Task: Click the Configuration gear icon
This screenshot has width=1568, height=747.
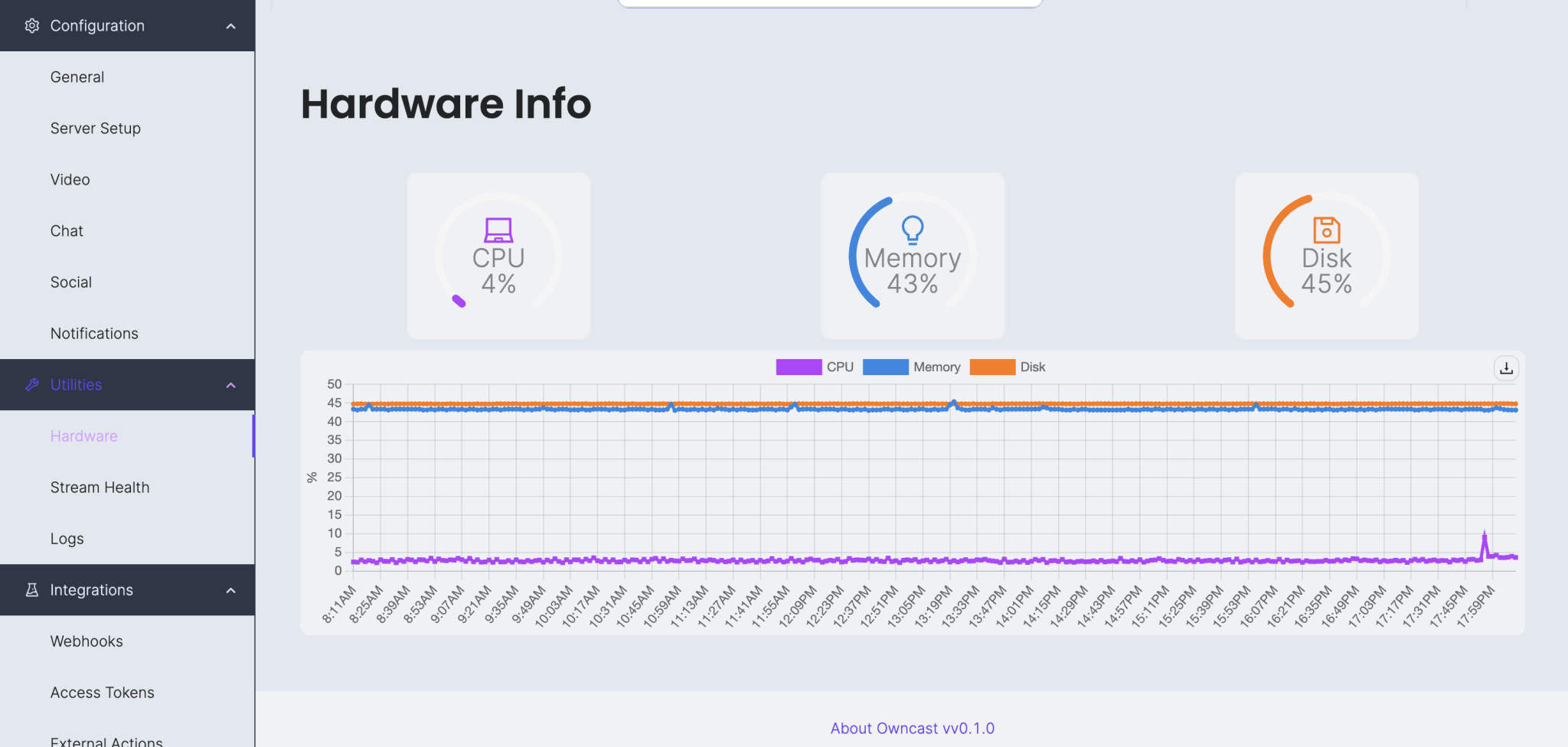Action: [x=31, y=26]
